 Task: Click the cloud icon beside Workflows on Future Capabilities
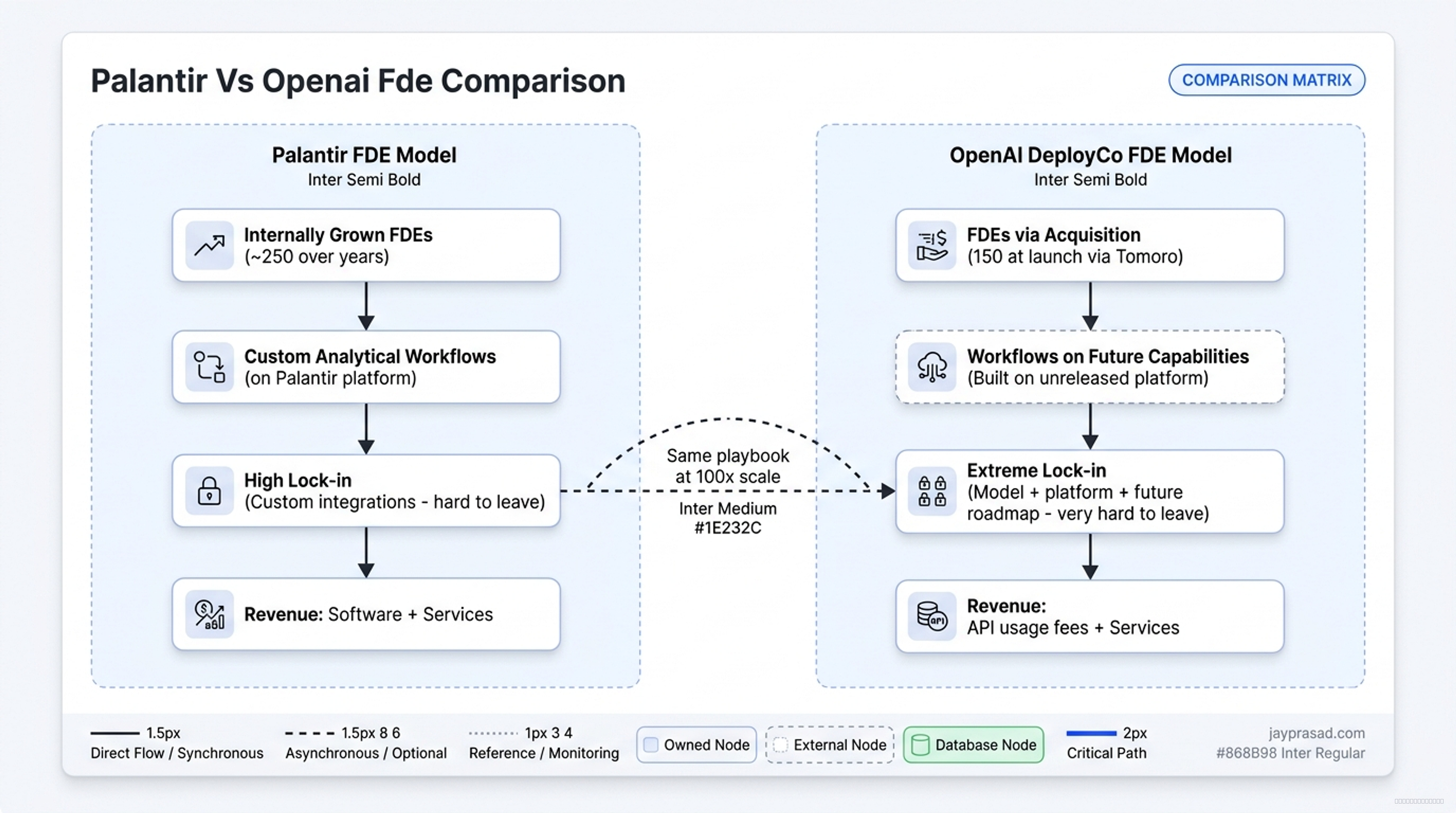point(932,367)
